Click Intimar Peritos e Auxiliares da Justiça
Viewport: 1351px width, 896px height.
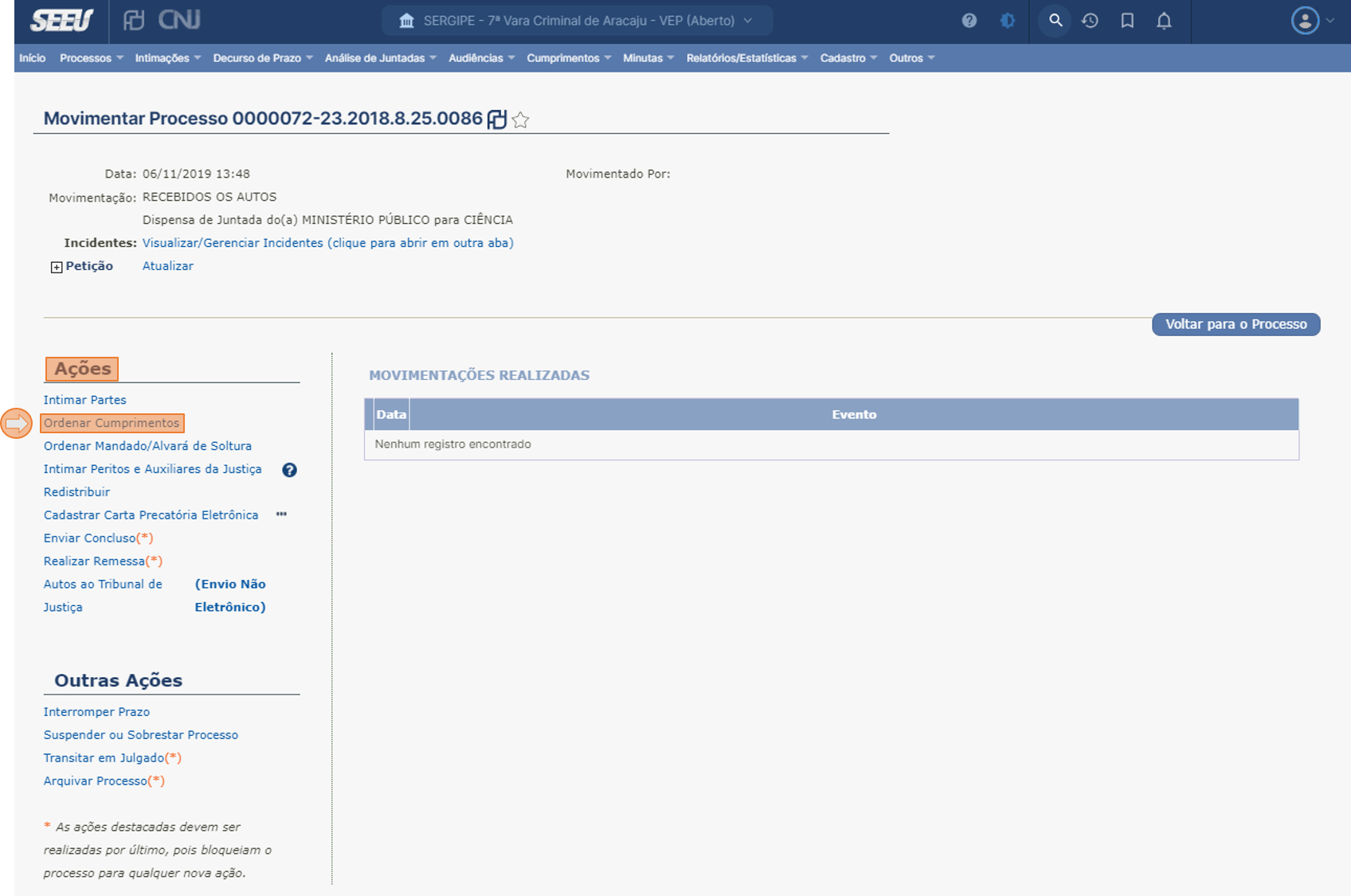[x=152, y=469]
